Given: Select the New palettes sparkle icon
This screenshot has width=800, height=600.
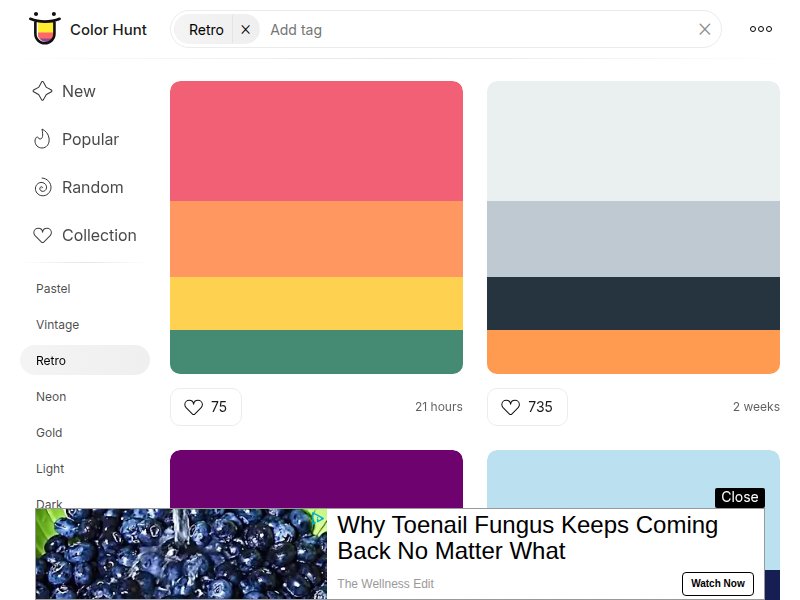Looking at the screenshot, I should click(x=42, y=91).
